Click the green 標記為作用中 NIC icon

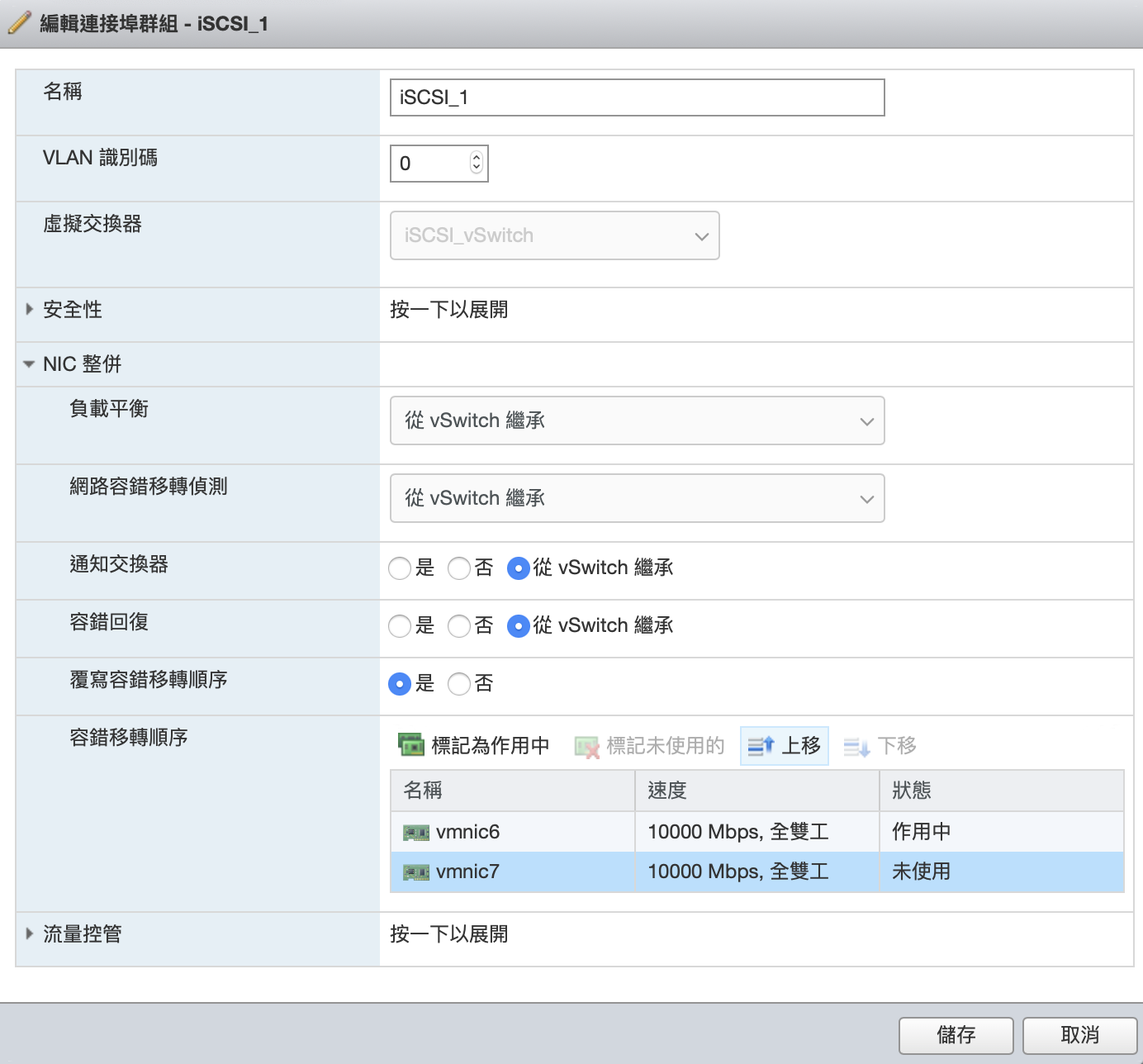410,744
